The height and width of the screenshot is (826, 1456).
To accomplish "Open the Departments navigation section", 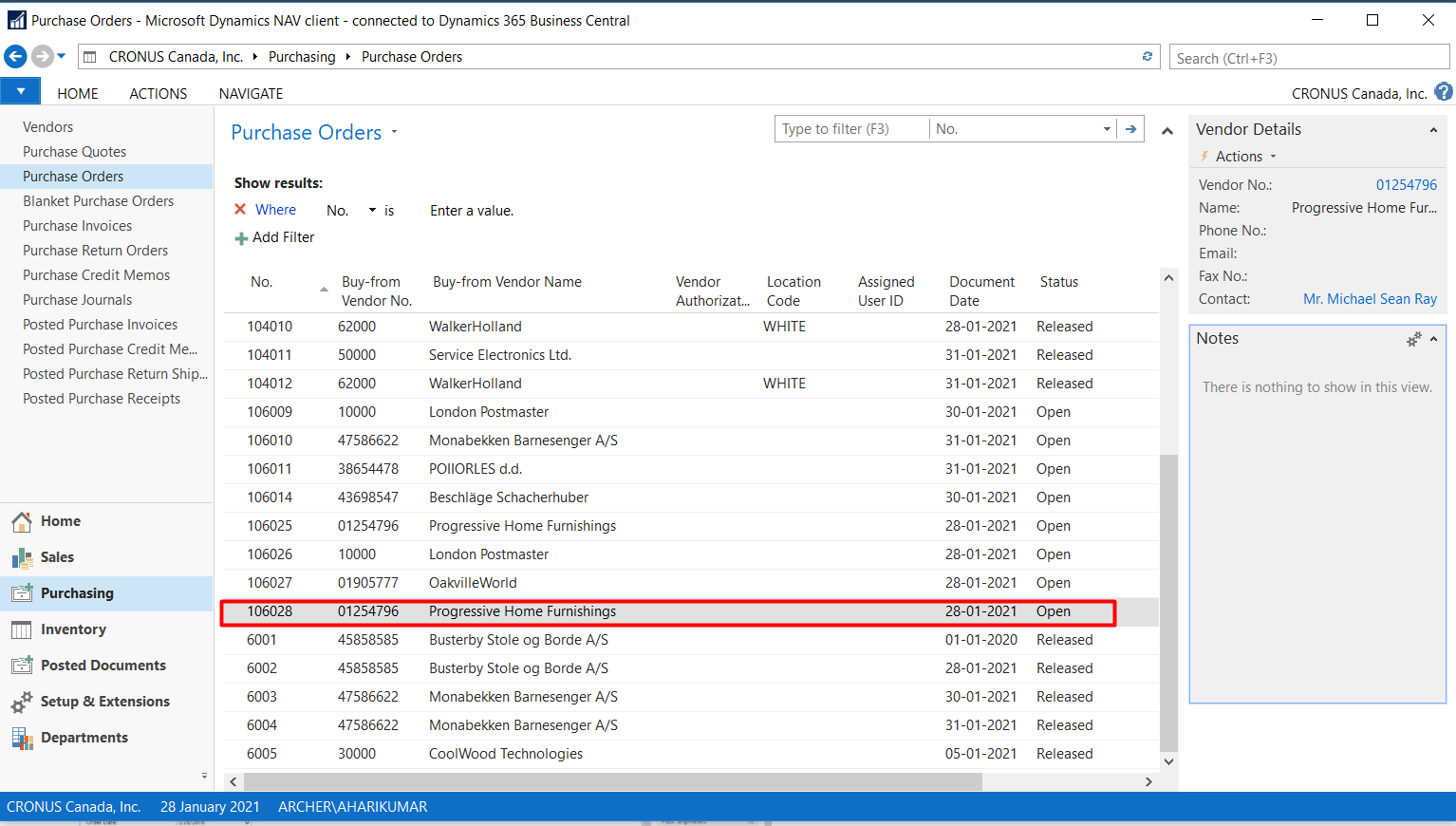I will (106, 738).
